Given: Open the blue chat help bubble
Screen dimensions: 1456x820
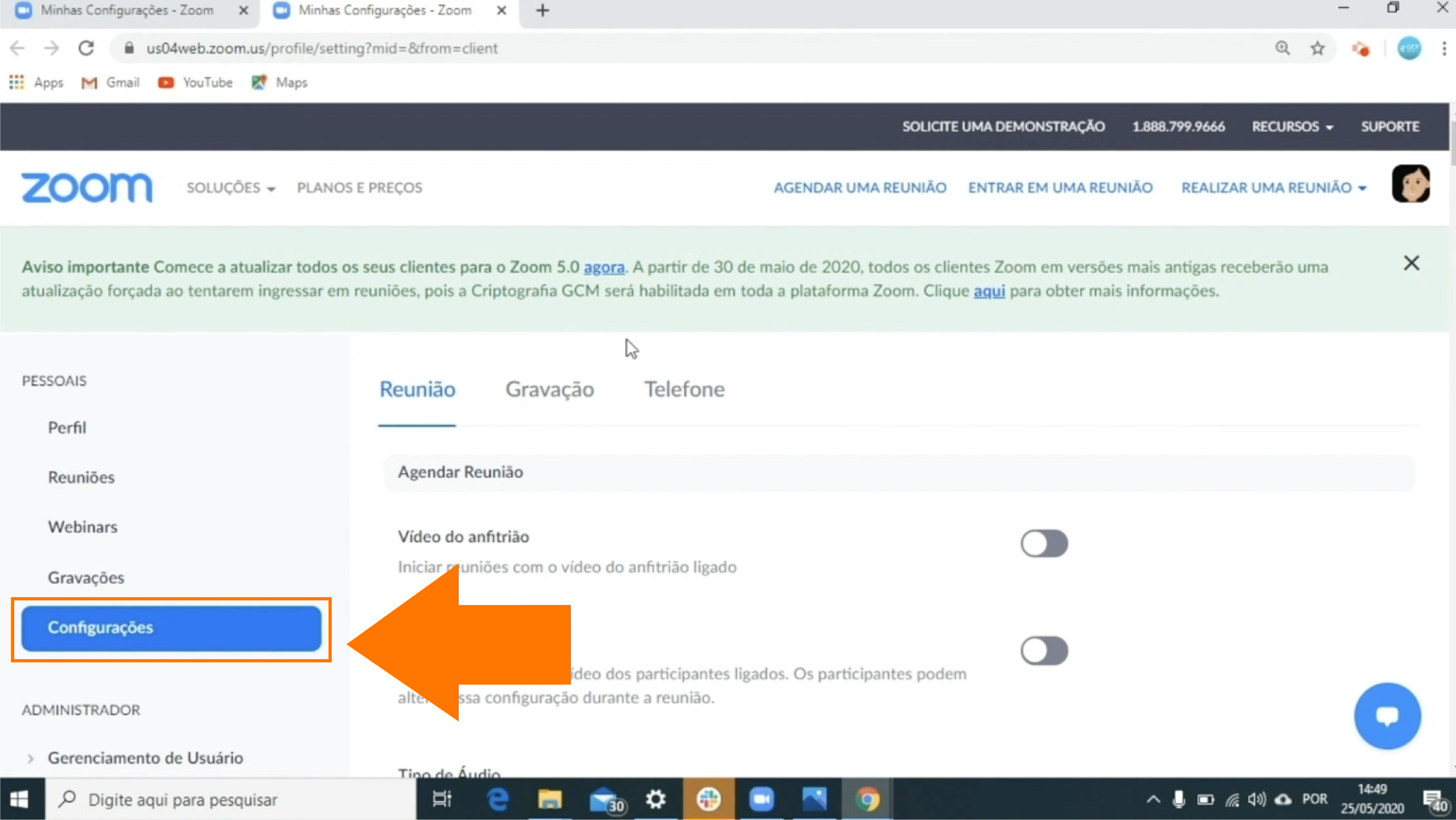Looking at the screenshot, I should [x=1387, y=716].
